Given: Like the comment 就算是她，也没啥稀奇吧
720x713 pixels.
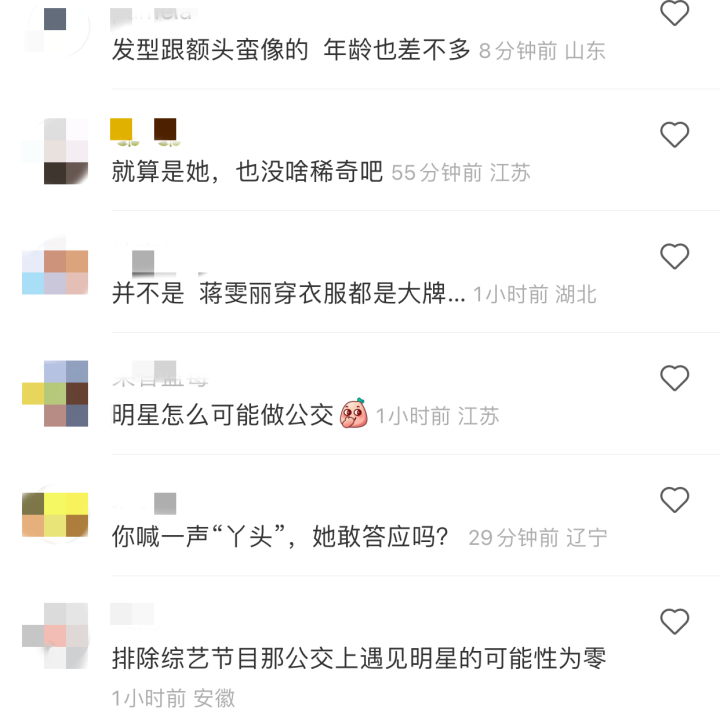Looking at the screenshot, I should [674, 135].
